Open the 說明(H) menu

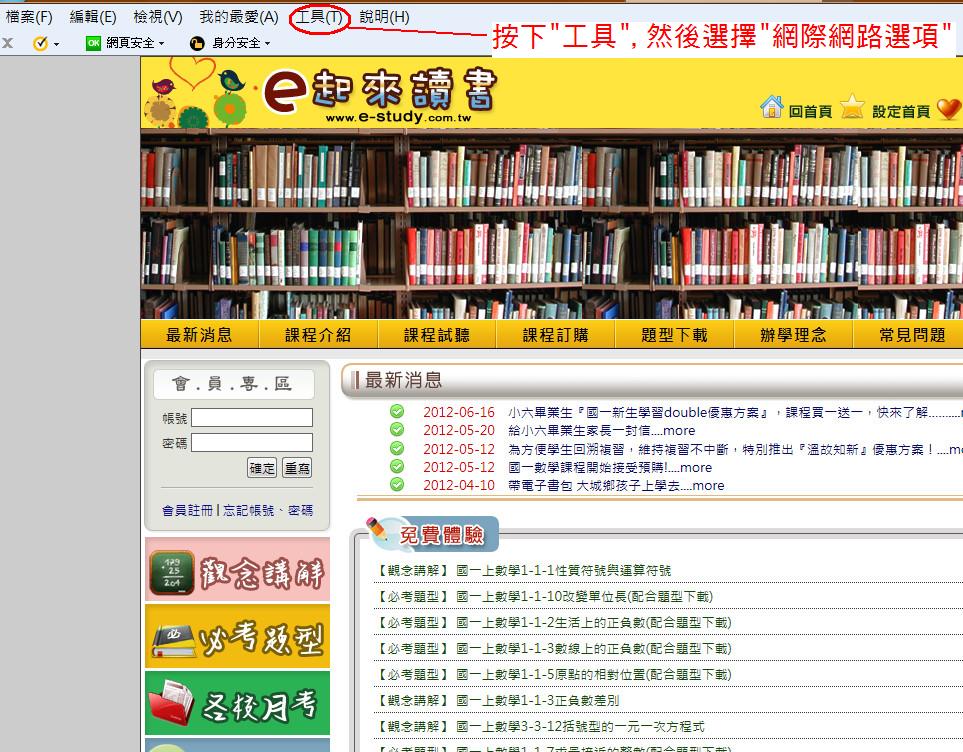click(384, 17)
